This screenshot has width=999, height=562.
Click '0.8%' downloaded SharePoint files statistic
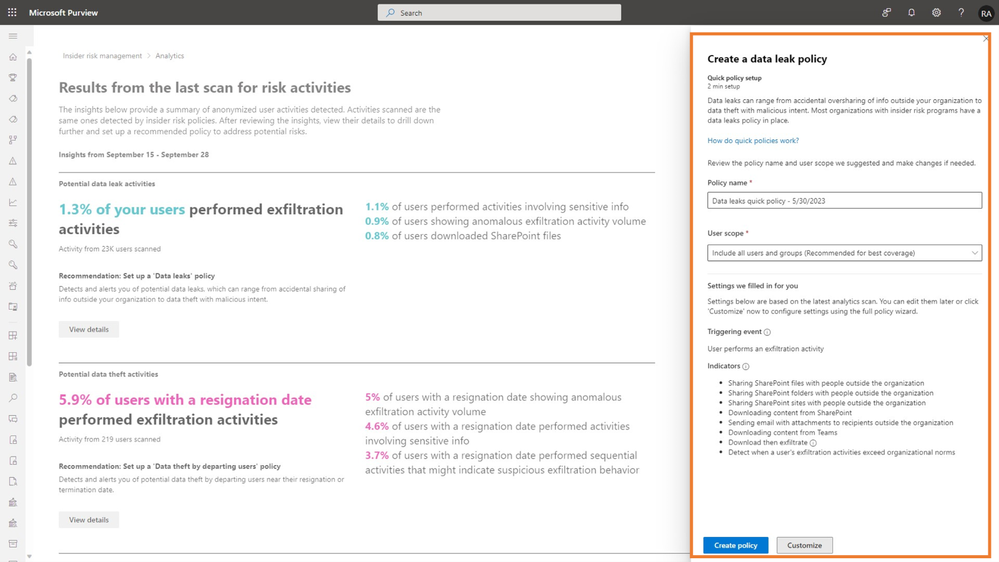click(x=377, y=236)
